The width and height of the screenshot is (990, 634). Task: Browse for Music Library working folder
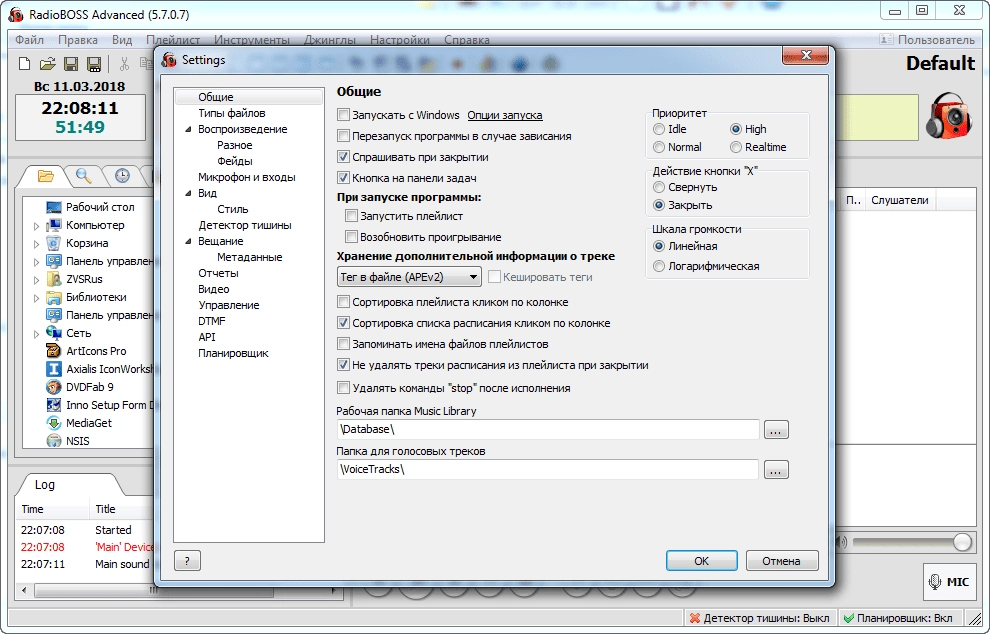776,429
